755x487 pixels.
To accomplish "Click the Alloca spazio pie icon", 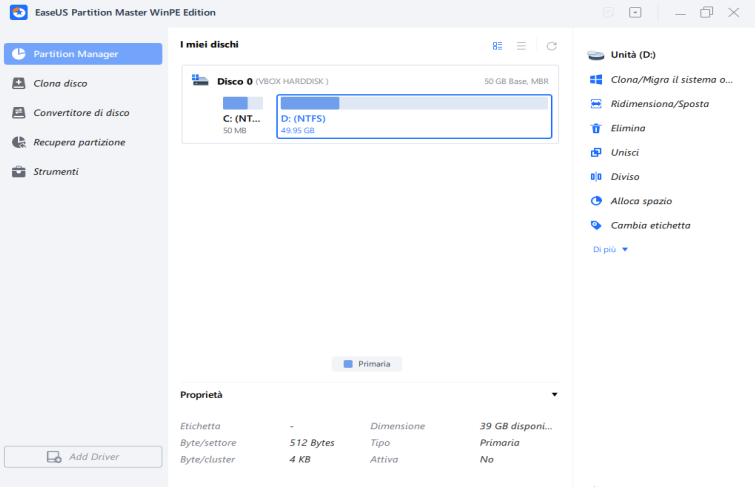I will click(596, 201).
